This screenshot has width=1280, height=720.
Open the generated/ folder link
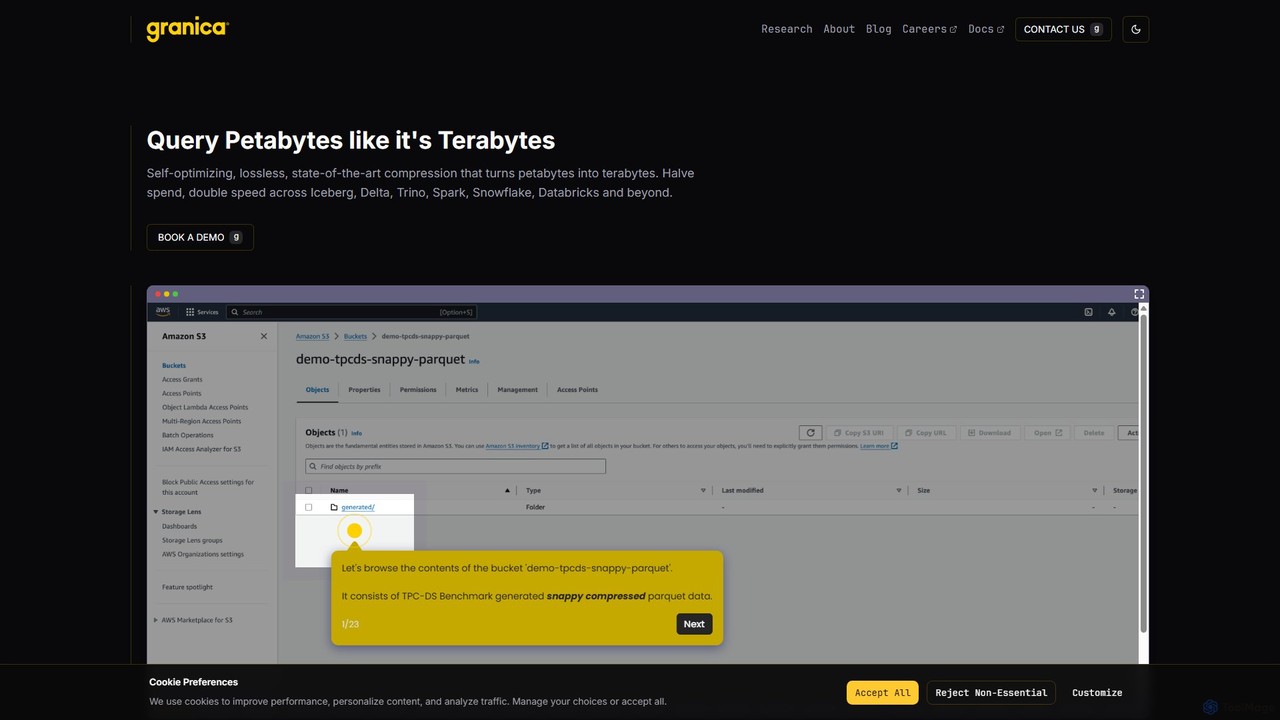[x=358, y=507]
